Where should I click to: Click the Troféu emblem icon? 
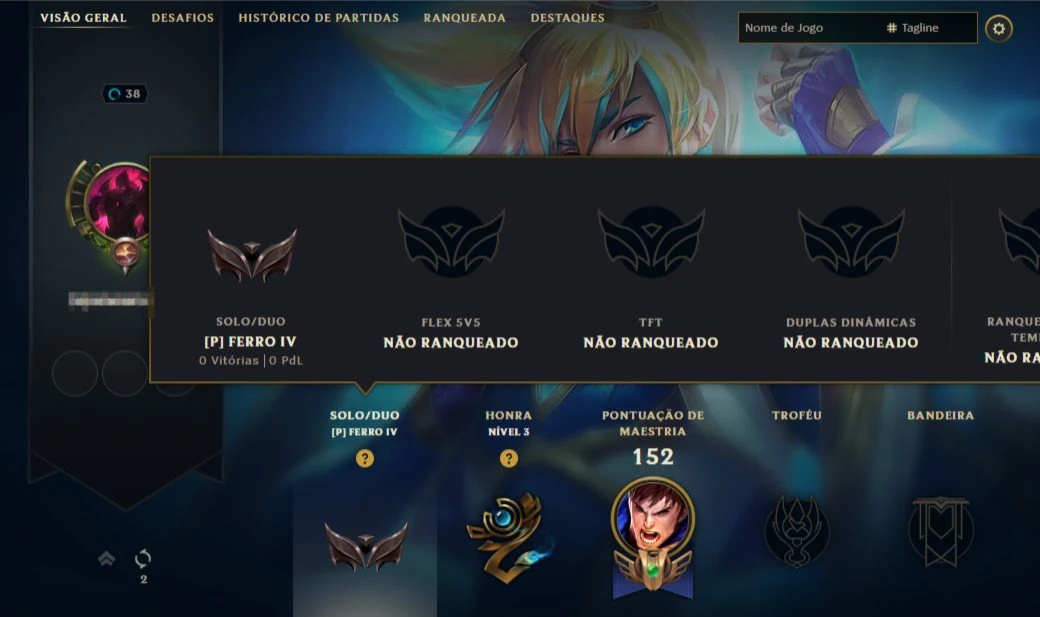(x=797, y=531)
